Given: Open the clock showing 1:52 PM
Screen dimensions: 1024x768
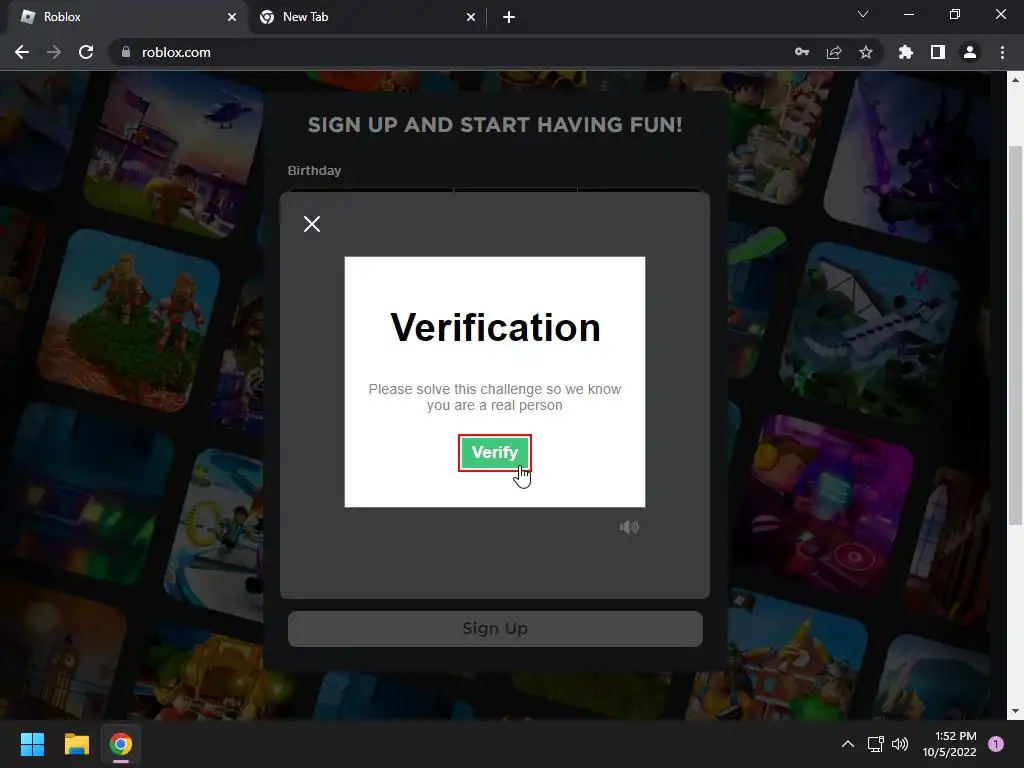Looking at the screenshot, I should pos(949,744).
